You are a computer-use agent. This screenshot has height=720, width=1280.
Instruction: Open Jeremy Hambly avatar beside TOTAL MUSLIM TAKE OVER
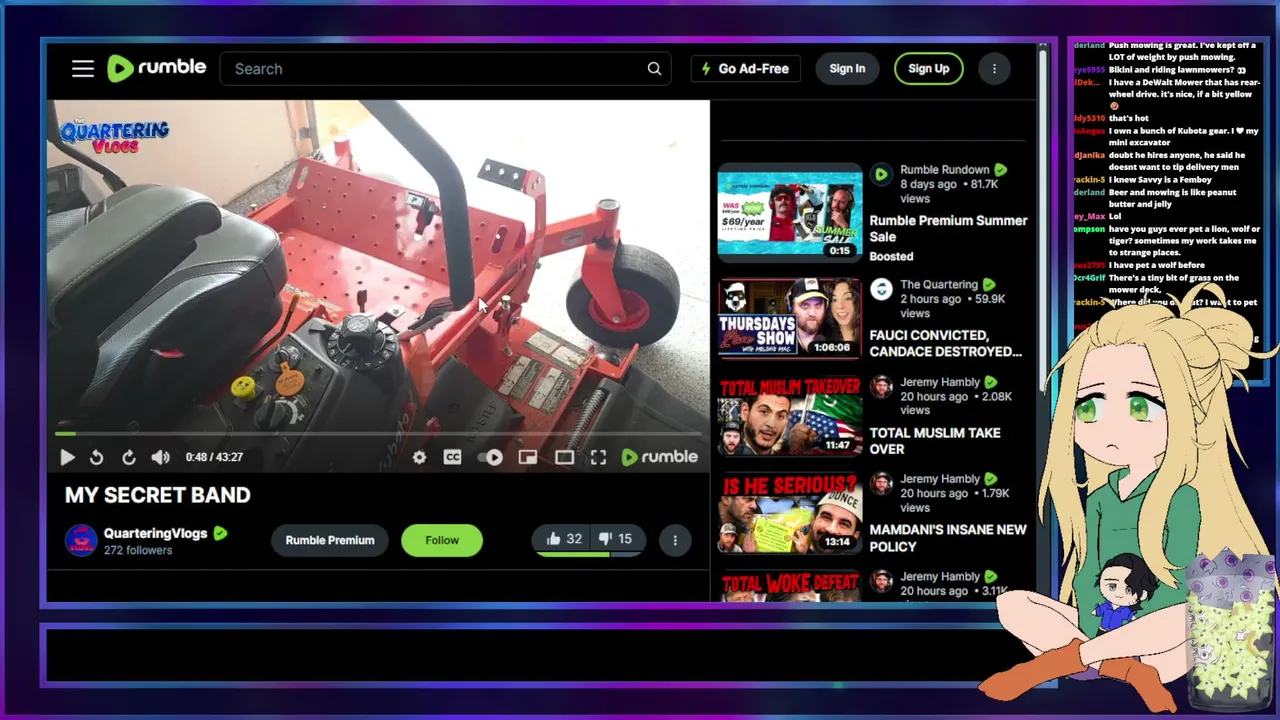(881, 387)
